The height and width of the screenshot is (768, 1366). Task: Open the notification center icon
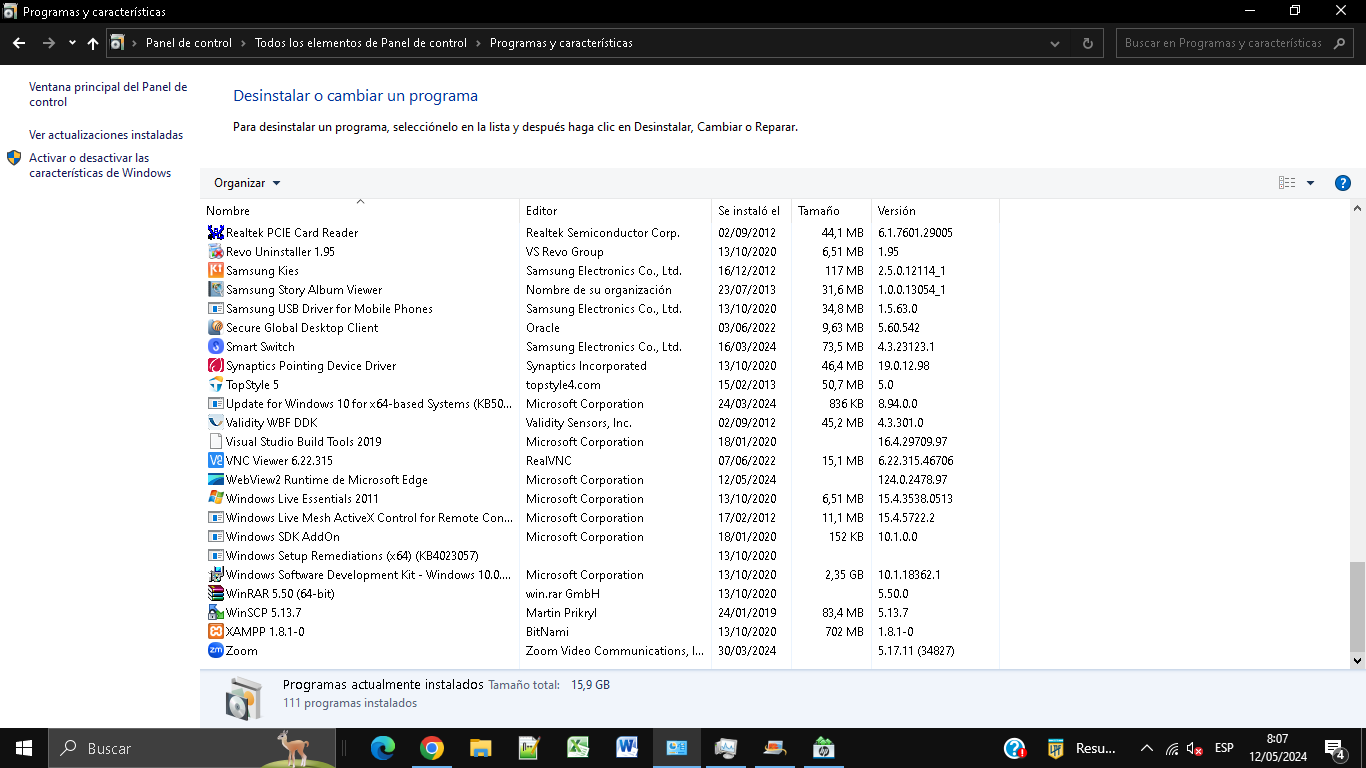click(x=1335, y=748)
